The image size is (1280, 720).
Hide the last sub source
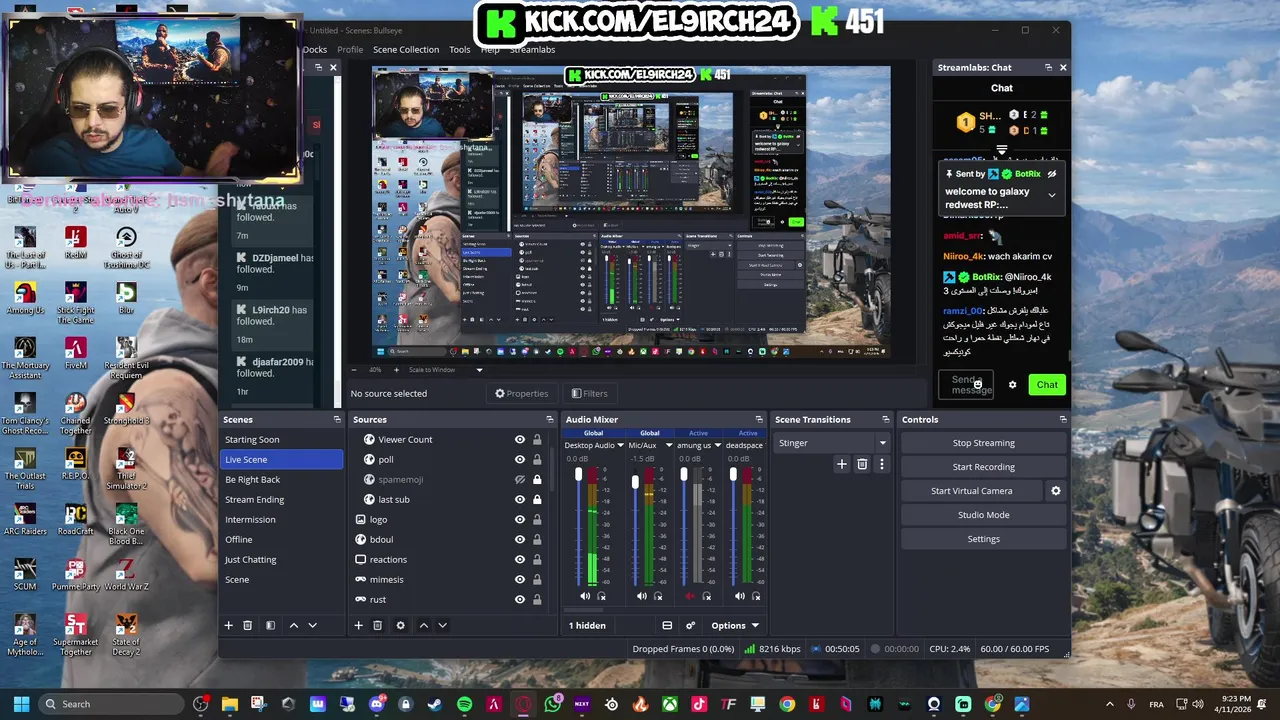coord(519,499)
